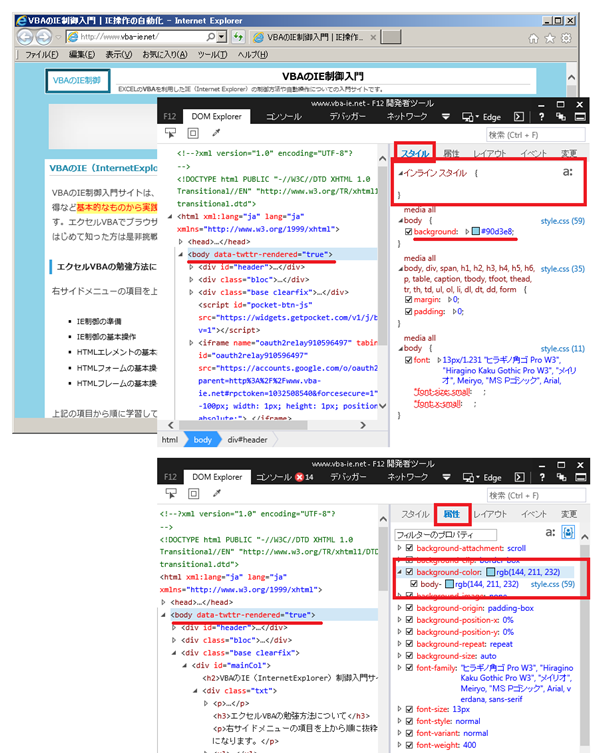Click select-element tool in upper developer tools
Image resolution: width=600 pixels, height=753 pixels.
coord(170,133)
